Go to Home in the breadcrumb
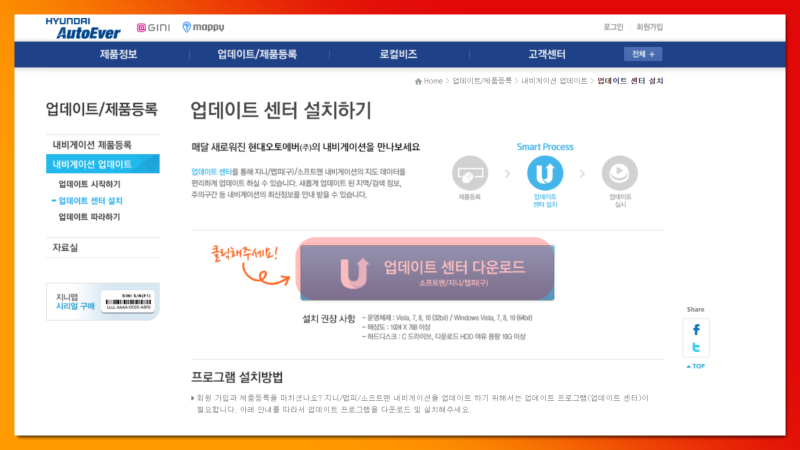 point(433,81)
